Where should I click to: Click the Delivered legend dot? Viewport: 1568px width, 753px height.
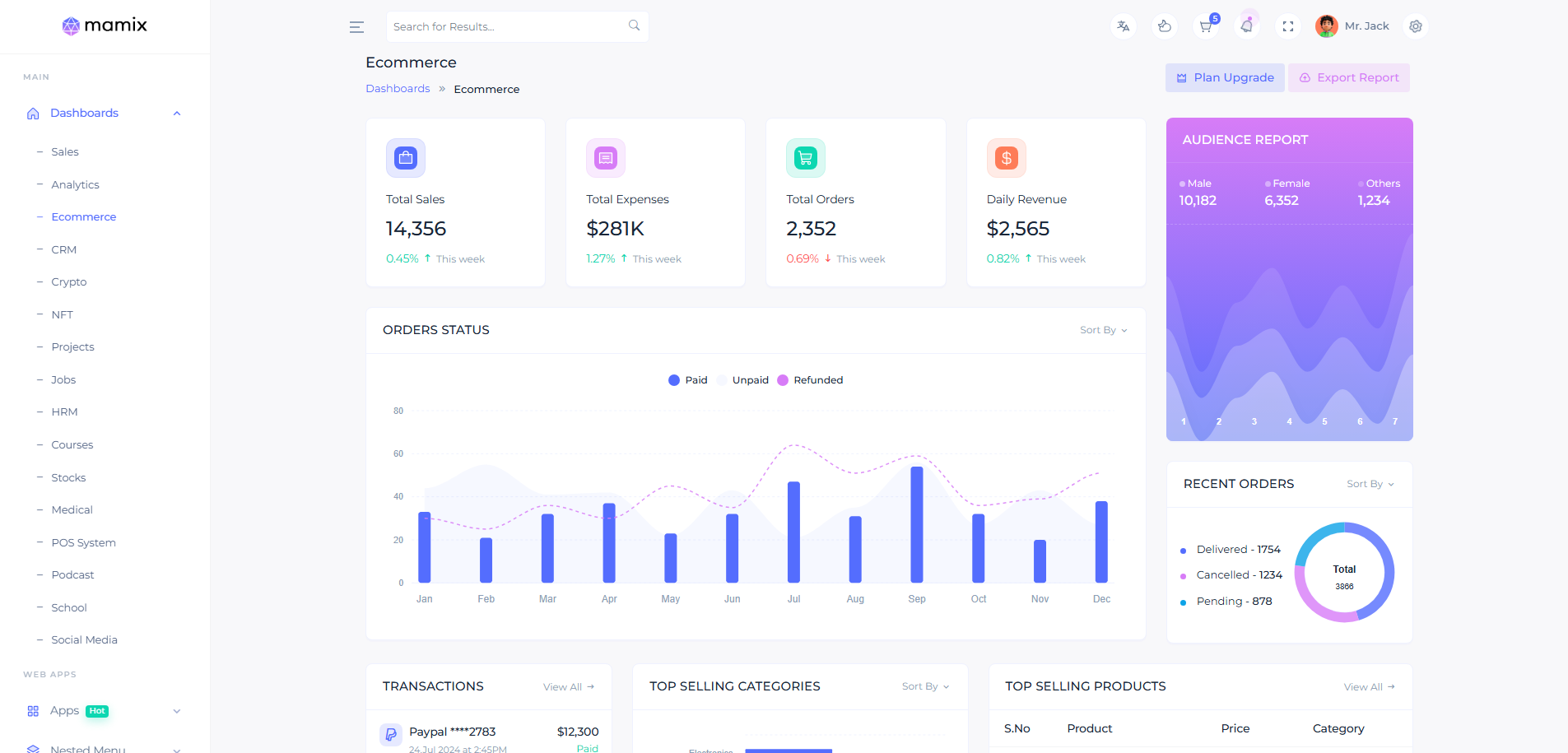pos(1183,551)
